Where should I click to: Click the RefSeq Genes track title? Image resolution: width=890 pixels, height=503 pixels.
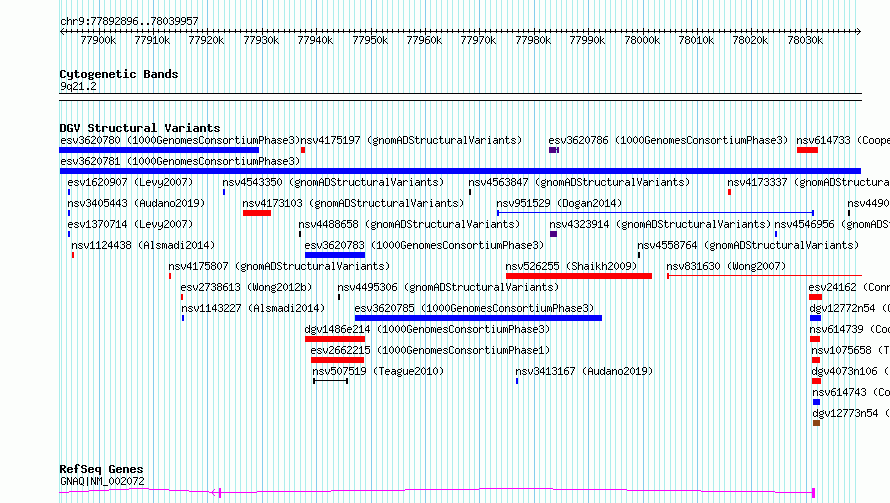pyautogui.click(x=101, y=469)
